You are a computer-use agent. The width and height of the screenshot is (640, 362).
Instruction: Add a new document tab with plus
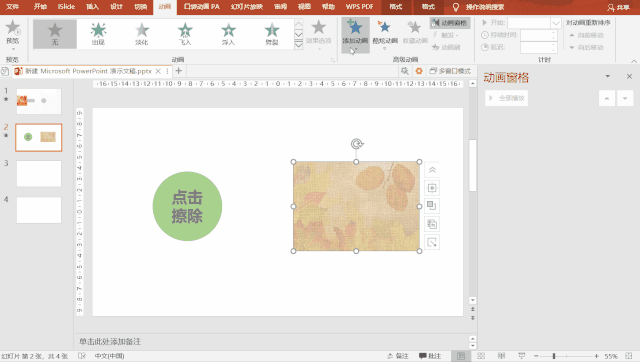point(178,71)
